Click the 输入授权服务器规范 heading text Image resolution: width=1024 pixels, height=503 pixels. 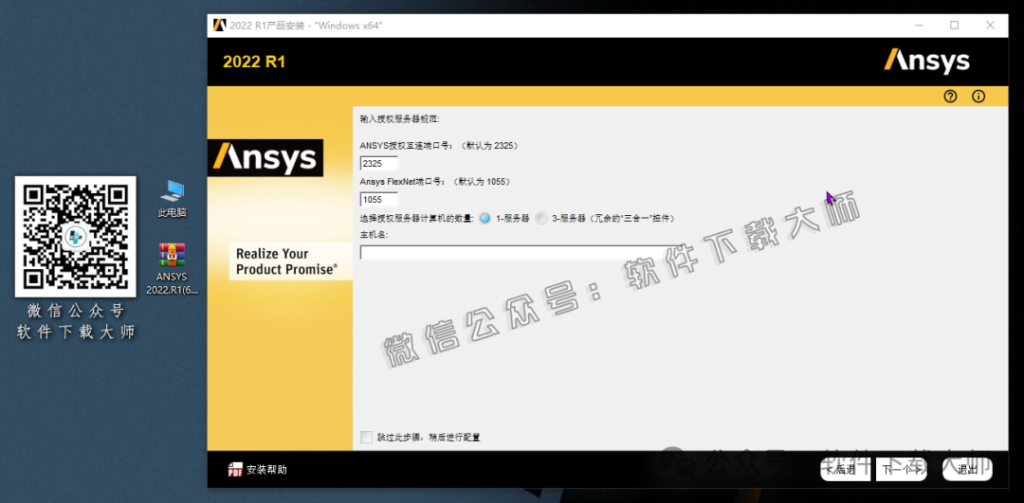pyautogui.click(x=400, y=120)
